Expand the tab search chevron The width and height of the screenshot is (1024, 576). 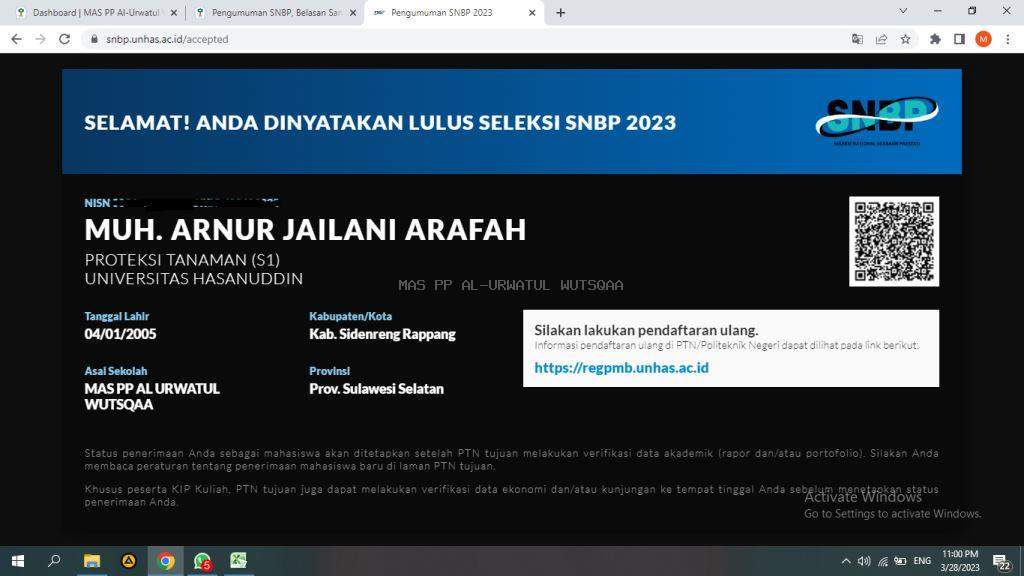(x=903, y=12)
